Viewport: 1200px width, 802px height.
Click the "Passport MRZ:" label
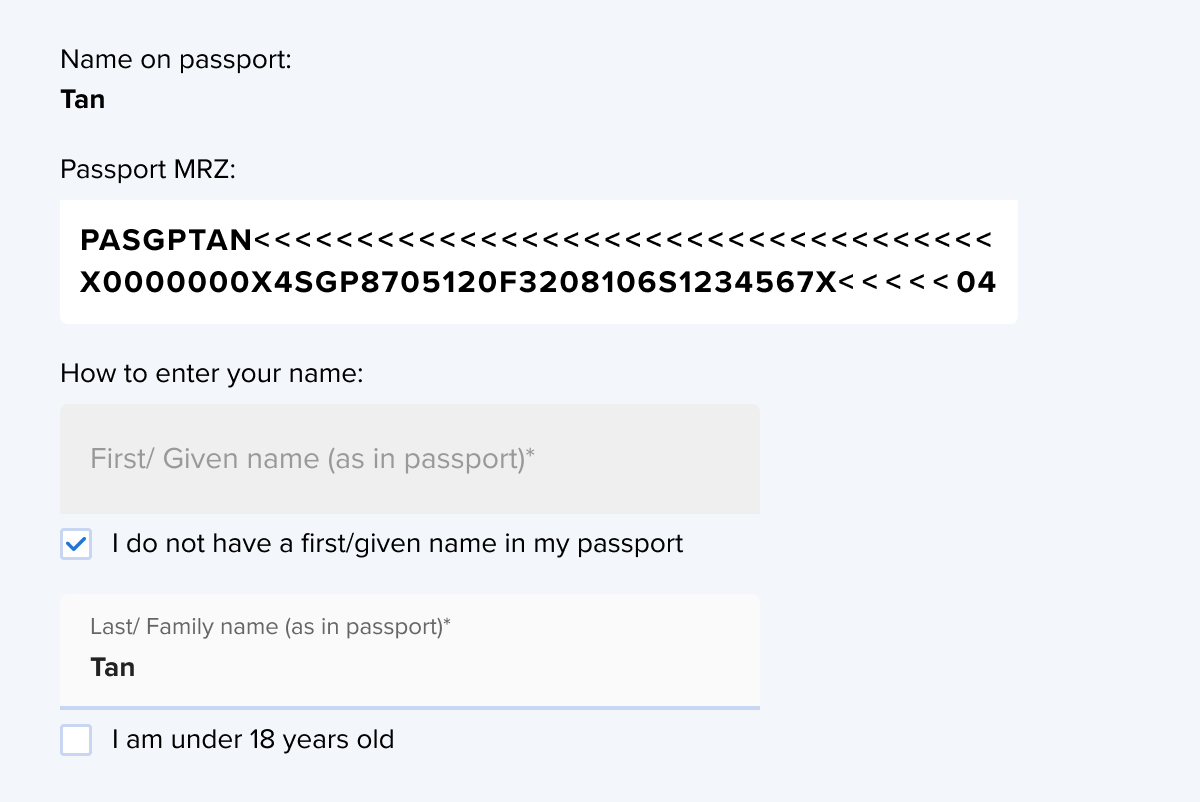pos(148,169)
